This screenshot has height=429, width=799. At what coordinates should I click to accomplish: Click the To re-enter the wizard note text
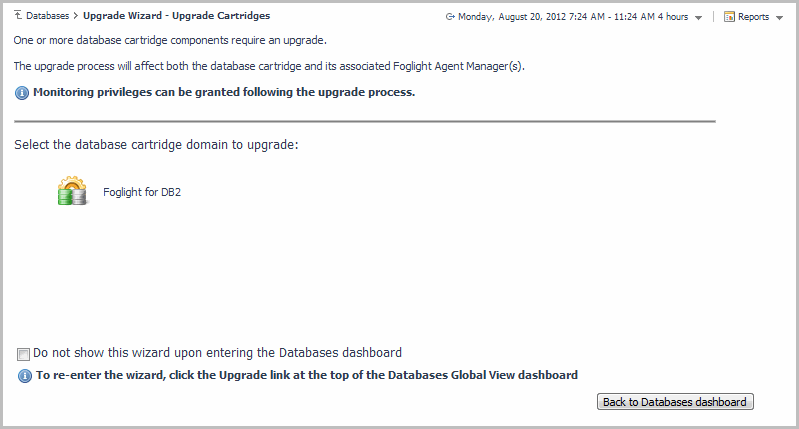(307, 376)
